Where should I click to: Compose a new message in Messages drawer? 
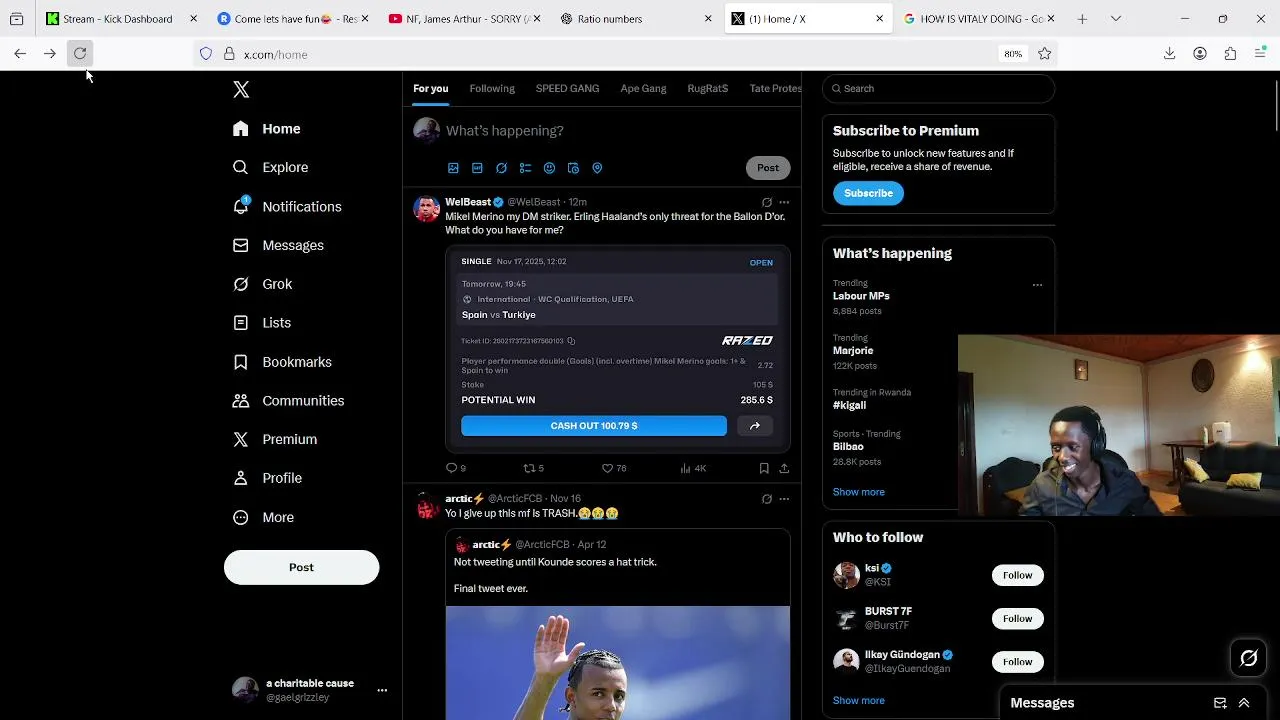coord(1220,703)
